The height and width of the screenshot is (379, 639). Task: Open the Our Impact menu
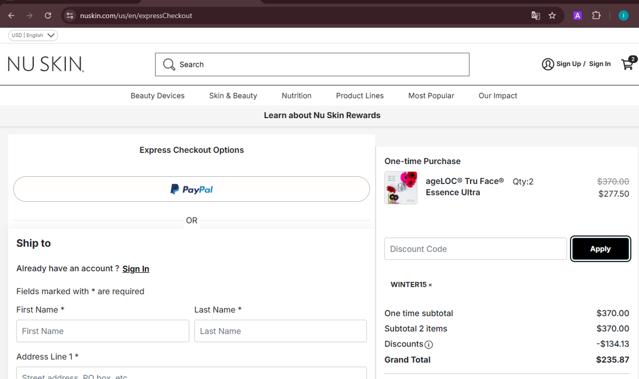click(x=498, y=95)
